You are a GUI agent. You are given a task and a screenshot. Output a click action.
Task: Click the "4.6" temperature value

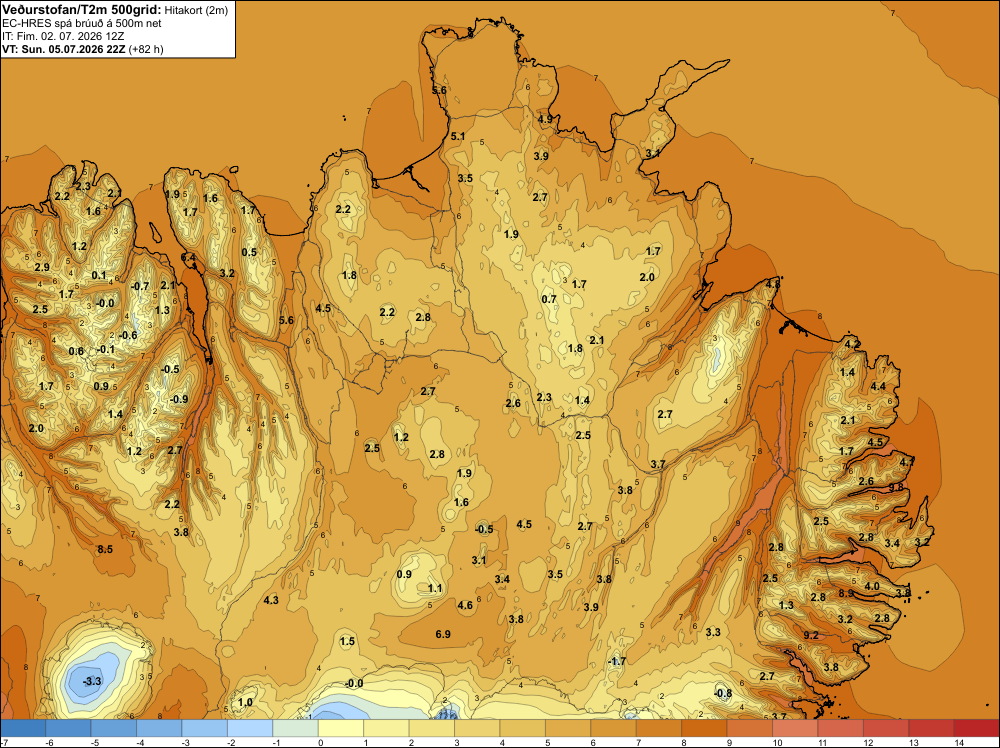pos(465,605)
